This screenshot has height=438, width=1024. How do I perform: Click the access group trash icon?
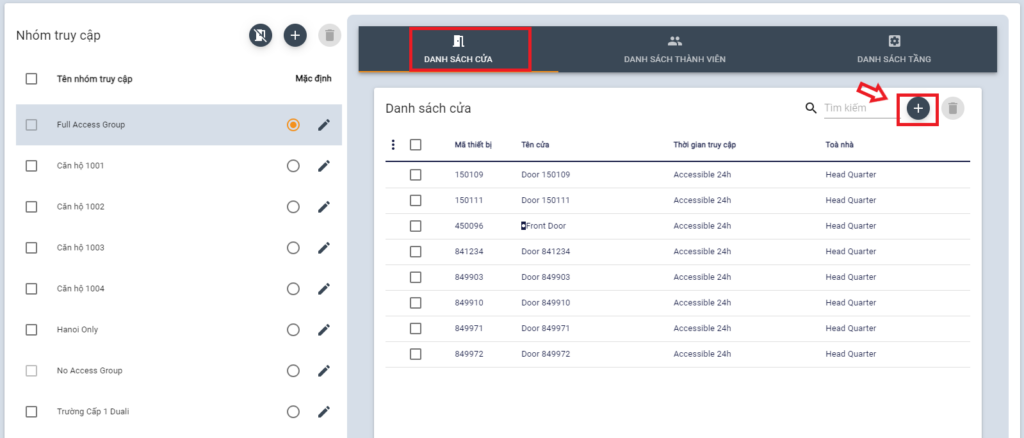[x=329, y=36]
